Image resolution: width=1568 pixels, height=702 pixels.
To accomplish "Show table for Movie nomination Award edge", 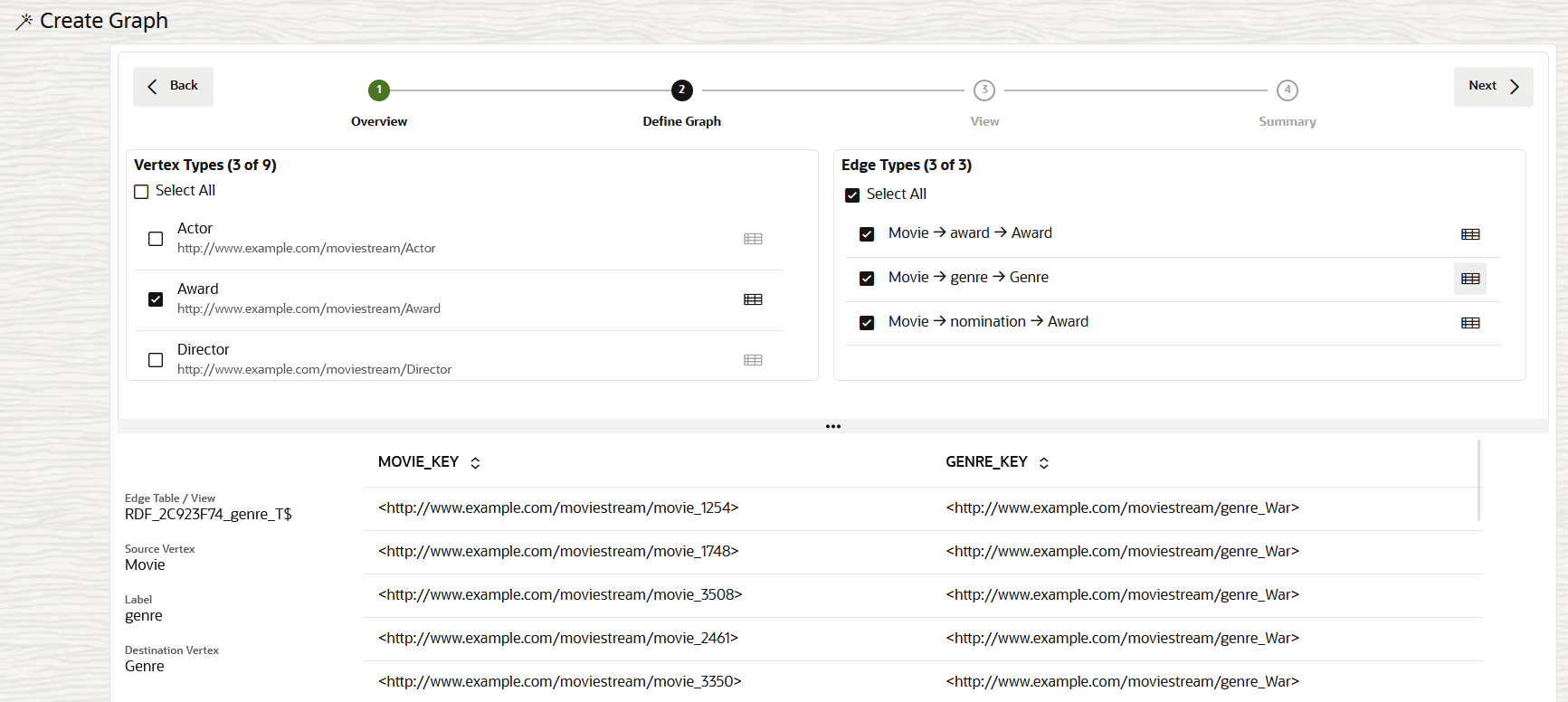I will tap(1470, 323).
